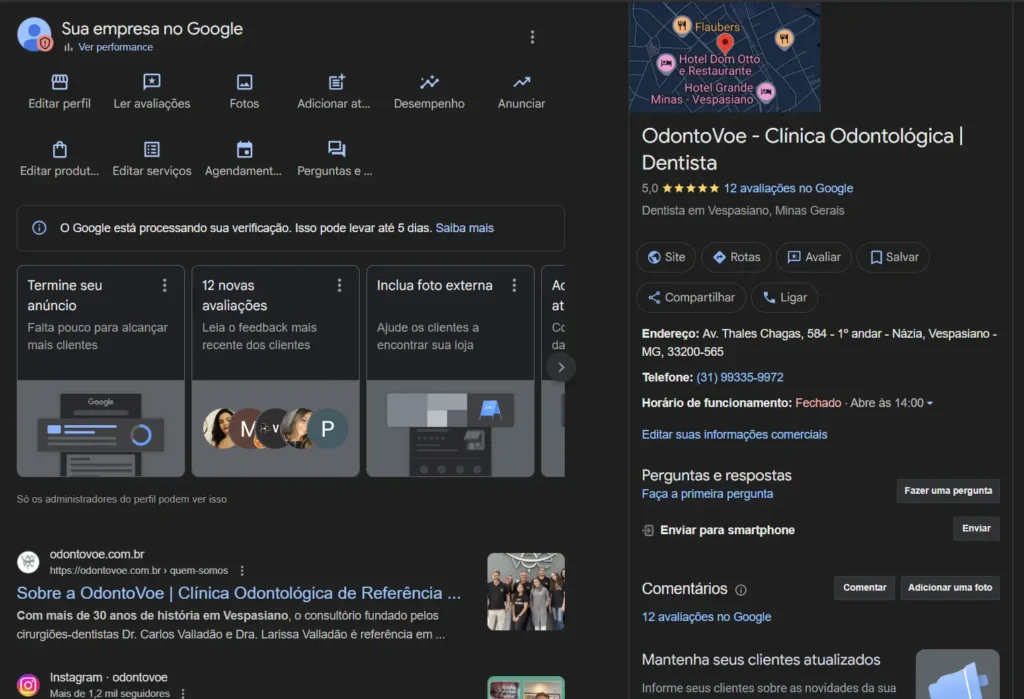Click the megaphone illustration thumbnail
The image size is (1024, 699).
pos(957,674)
